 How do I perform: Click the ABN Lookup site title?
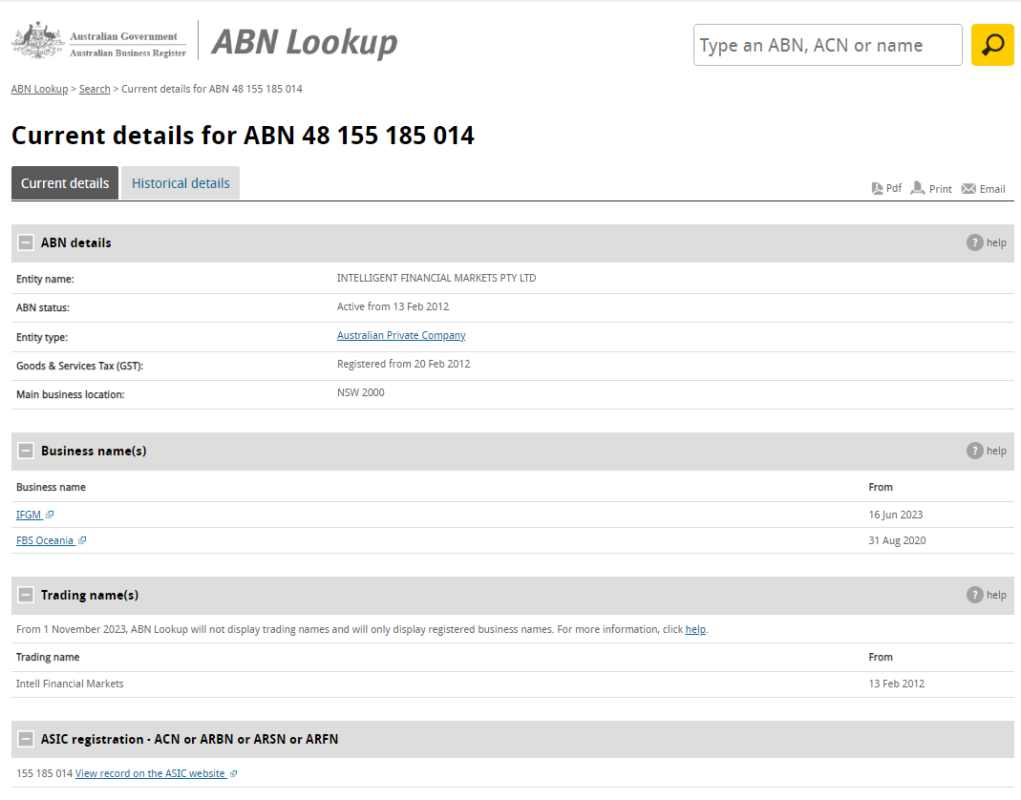[x=305, y=43]
